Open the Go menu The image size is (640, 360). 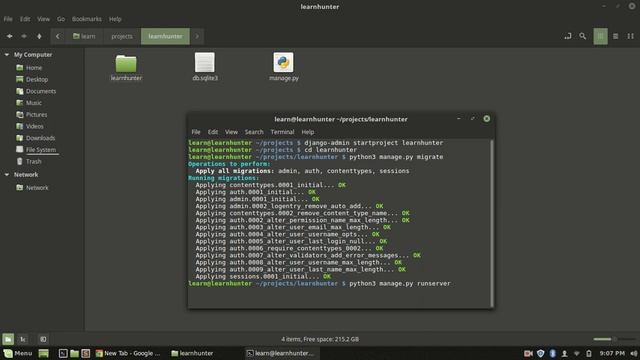pyautogui.click(x=61, y=19)
